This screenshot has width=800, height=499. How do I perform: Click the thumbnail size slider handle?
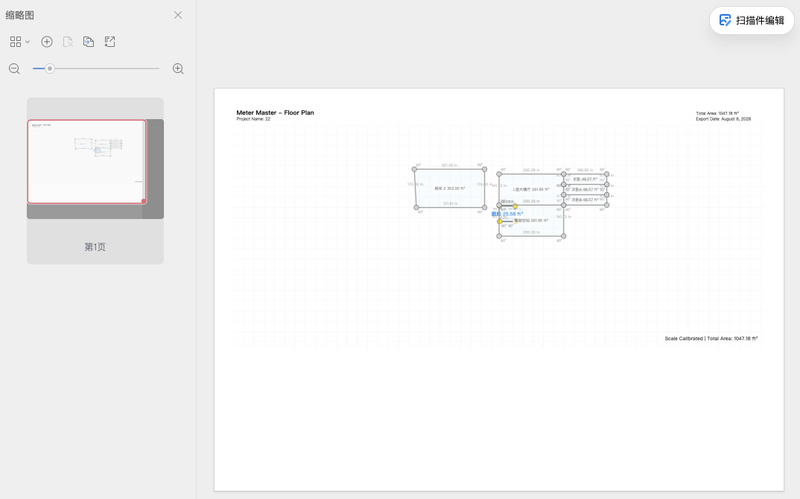[49, 68]
